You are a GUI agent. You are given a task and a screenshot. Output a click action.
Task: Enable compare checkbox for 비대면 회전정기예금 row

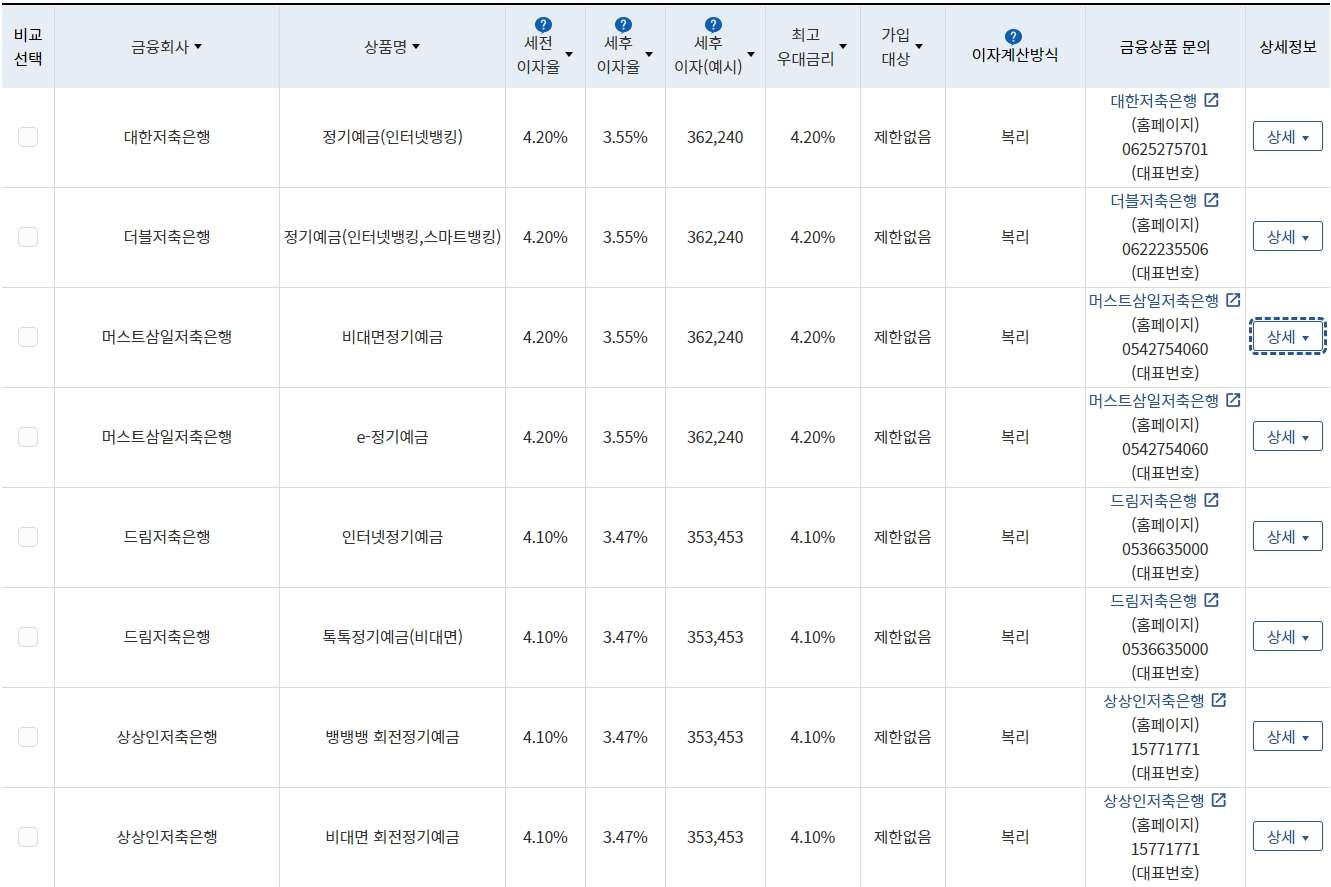point(28,837)
